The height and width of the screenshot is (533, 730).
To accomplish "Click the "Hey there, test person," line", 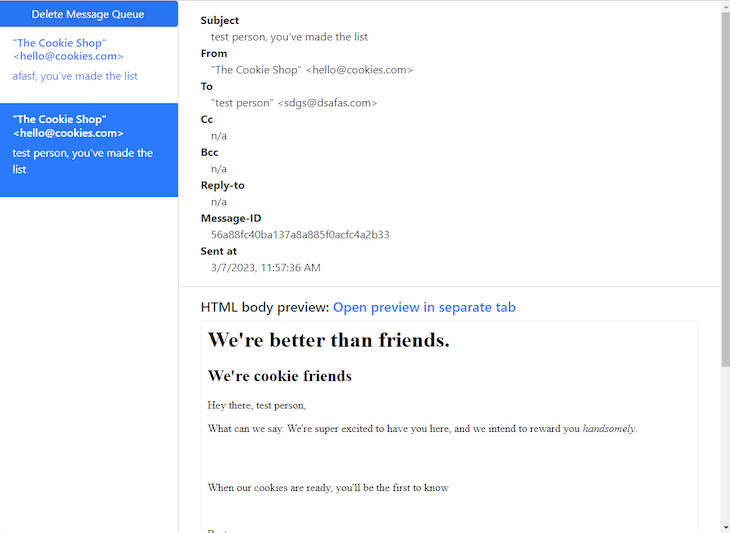I will [257, 405].
